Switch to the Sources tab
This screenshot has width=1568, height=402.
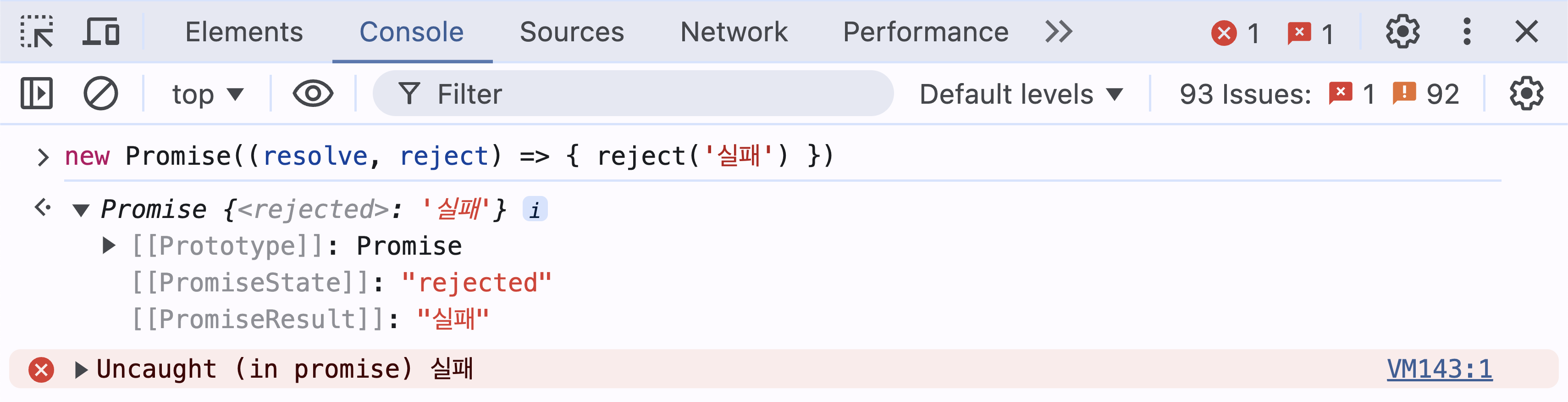pos(572,32)
